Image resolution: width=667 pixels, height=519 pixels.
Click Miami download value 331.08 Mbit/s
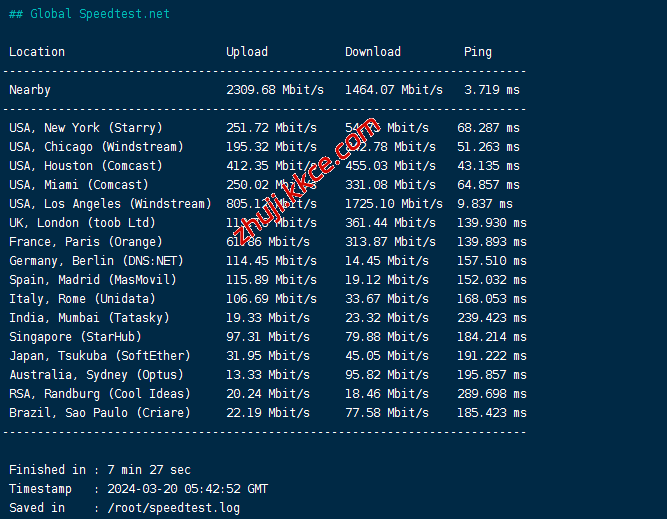[390, 185]
